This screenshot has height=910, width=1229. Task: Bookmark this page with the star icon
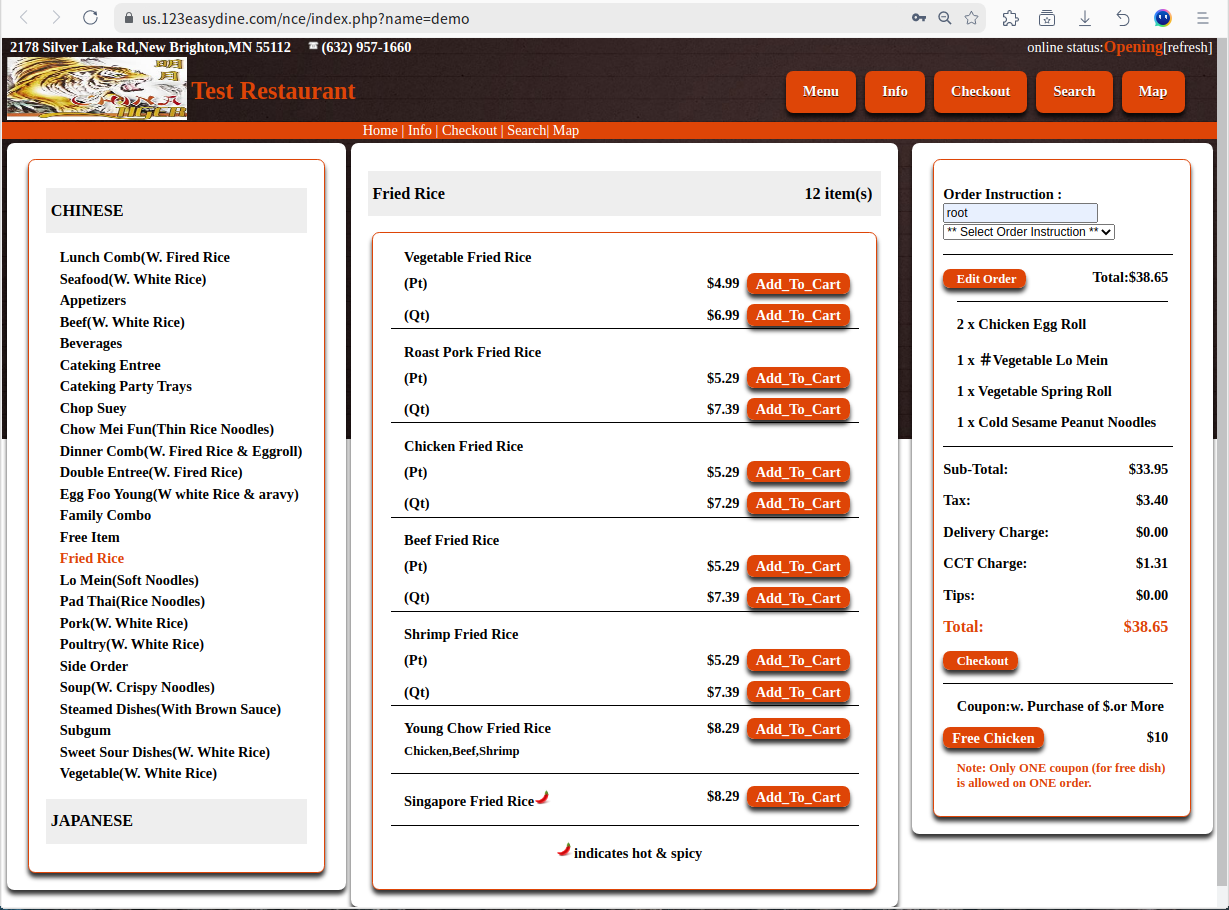click(971, 18)
